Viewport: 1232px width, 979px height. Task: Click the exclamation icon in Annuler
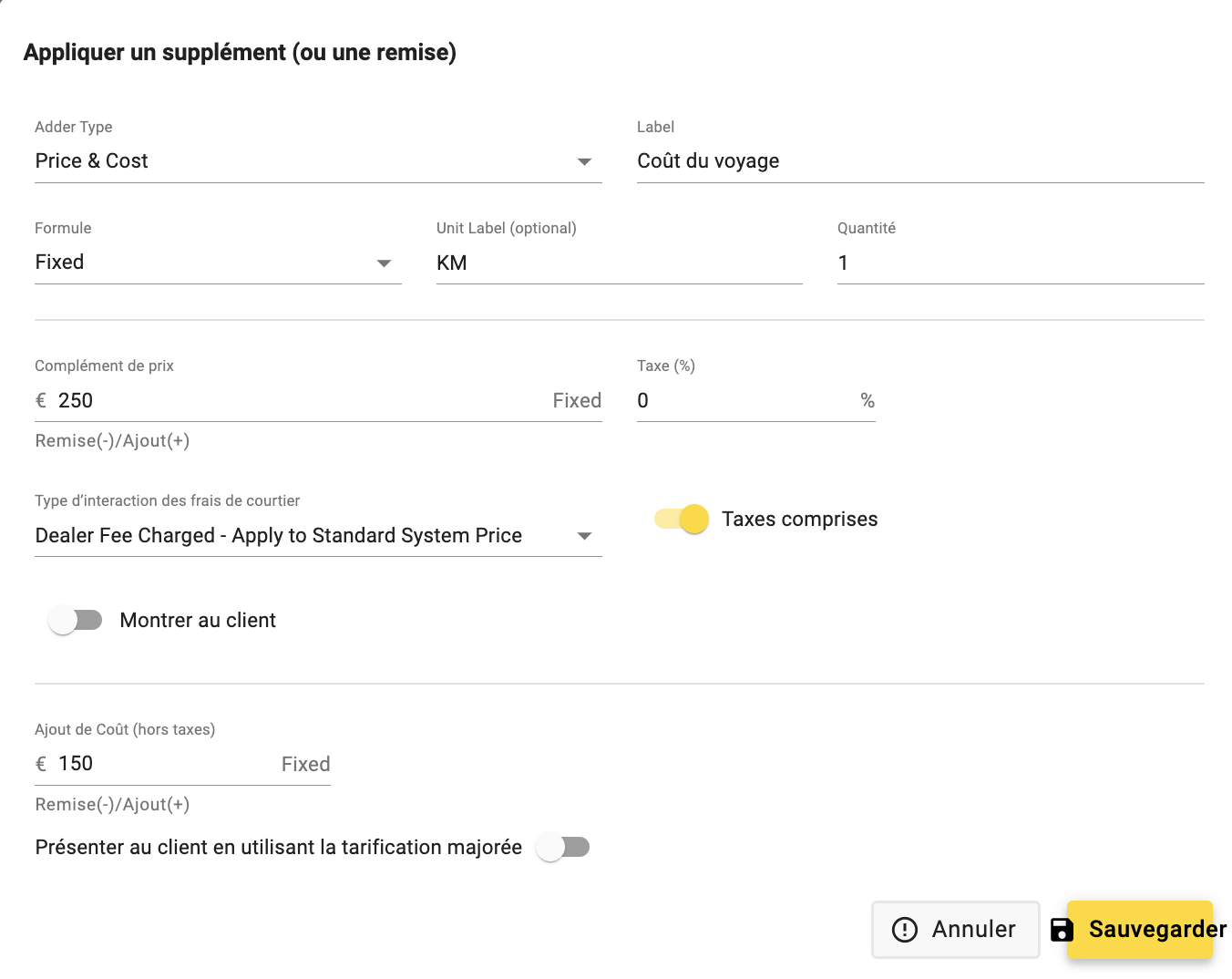[x=904, y=929]
